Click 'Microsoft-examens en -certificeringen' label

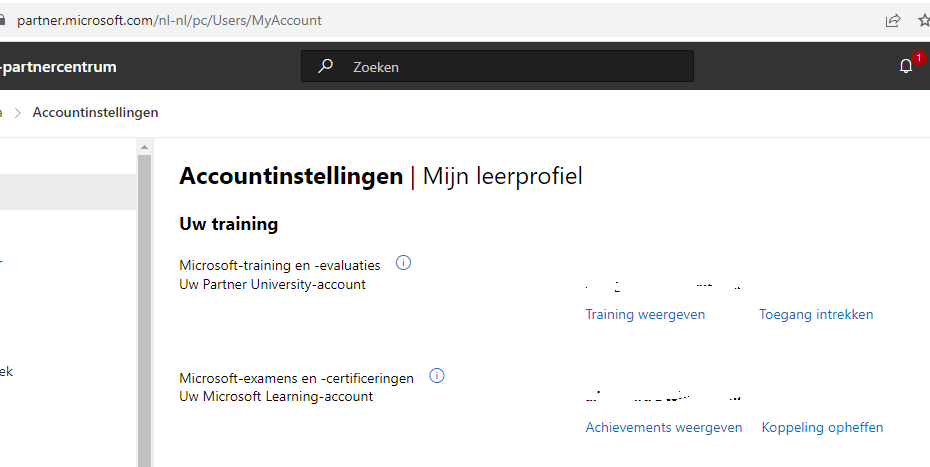click(297, 378)
